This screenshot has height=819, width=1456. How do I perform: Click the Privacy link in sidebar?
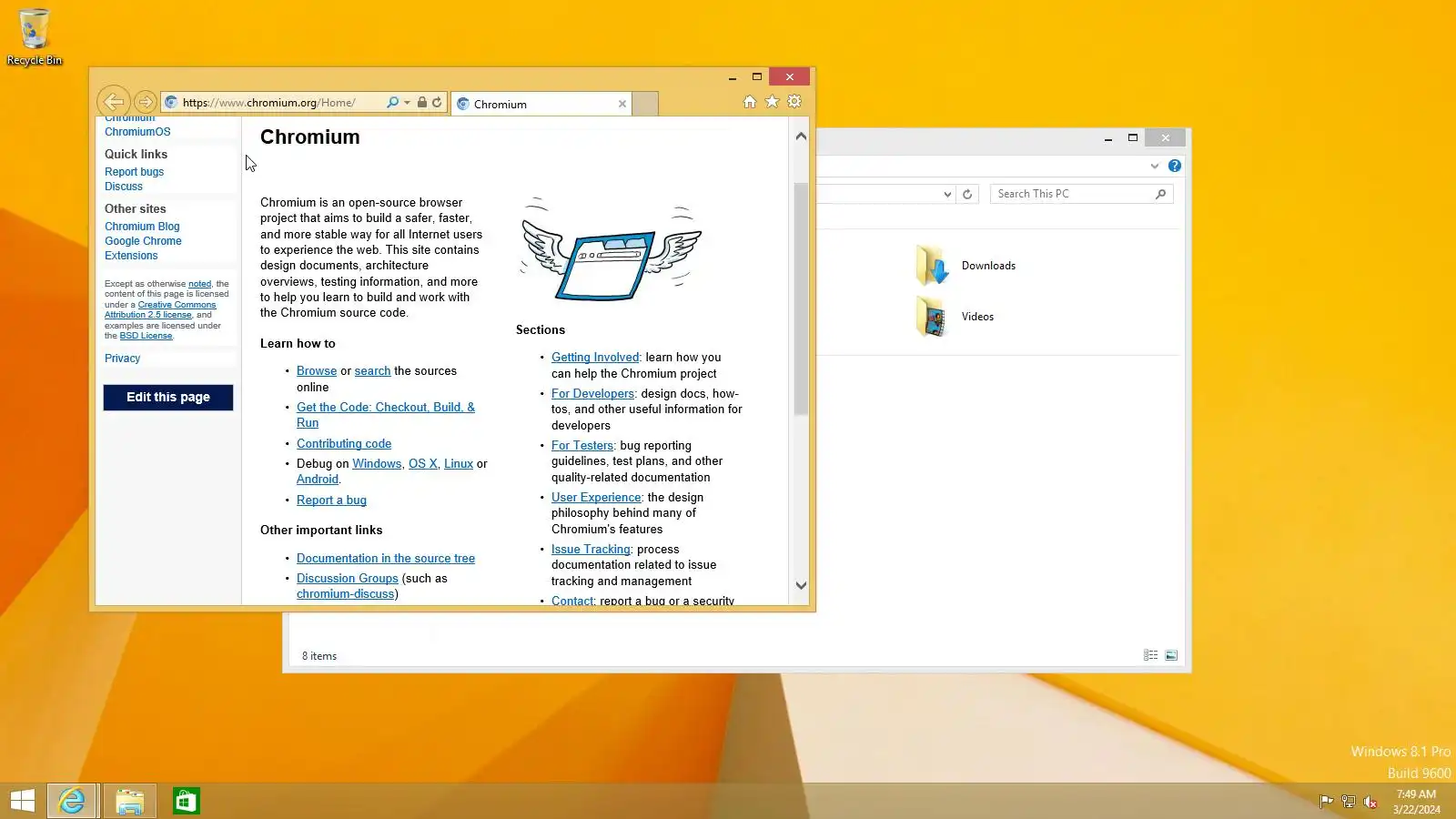coord(123,359)
